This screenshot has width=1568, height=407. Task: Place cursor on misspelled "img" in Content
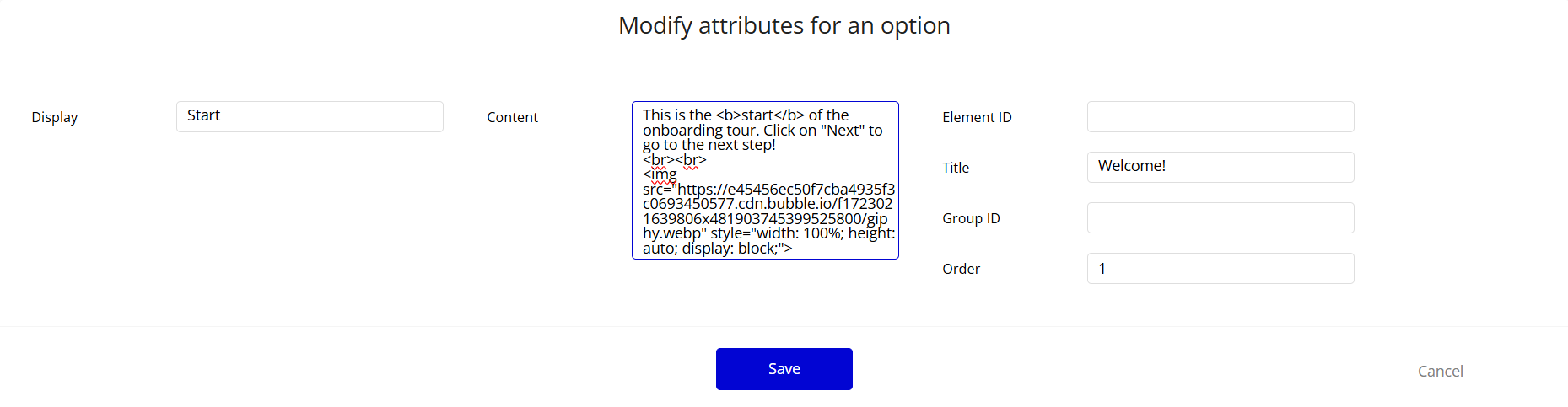click(664, 174)
